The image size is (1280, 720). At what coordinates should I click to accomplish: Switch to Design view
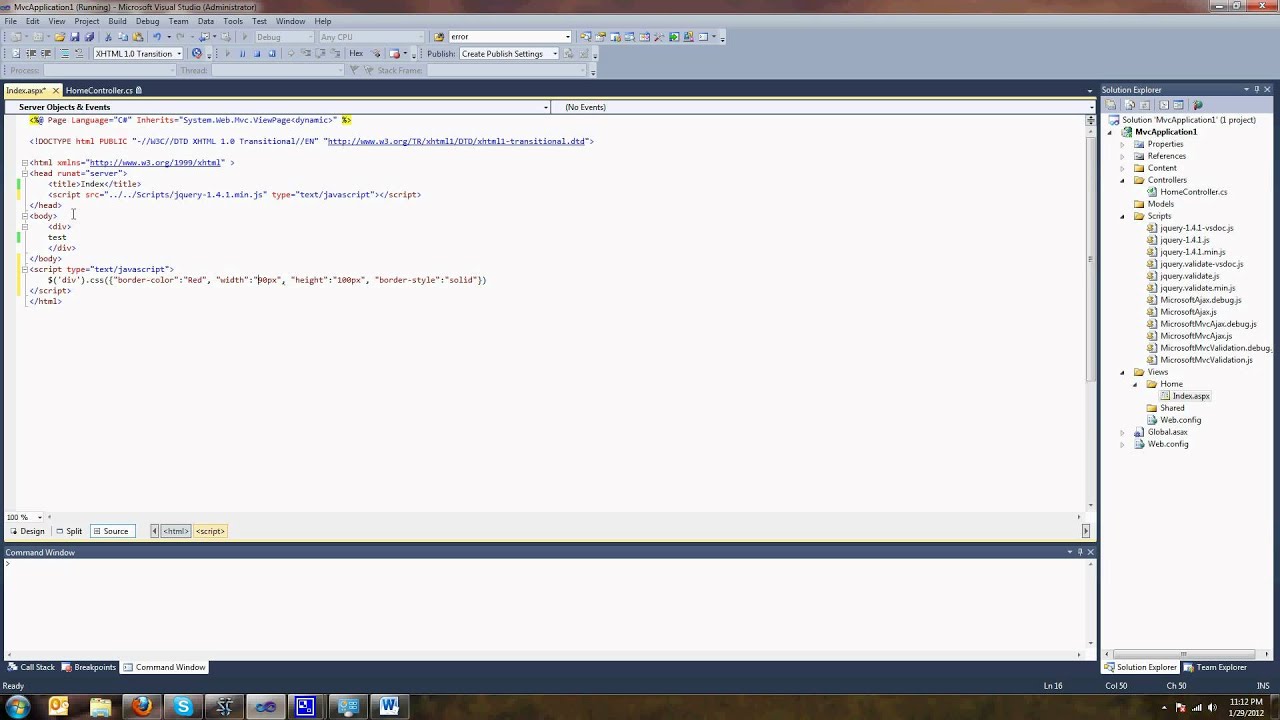point(26,531)
